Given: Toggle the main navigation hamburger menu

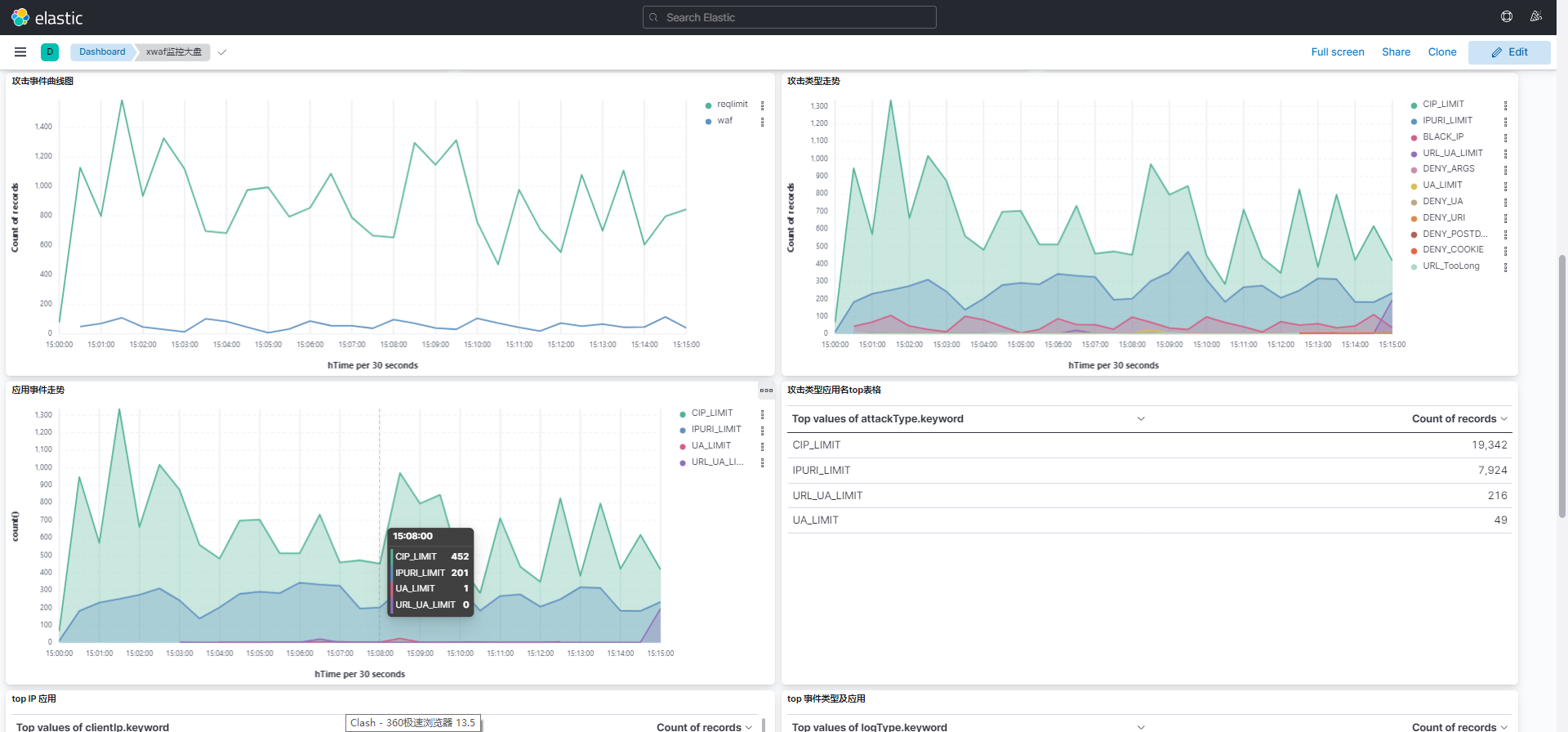Looking at the screenshot, I should [20, 51].
